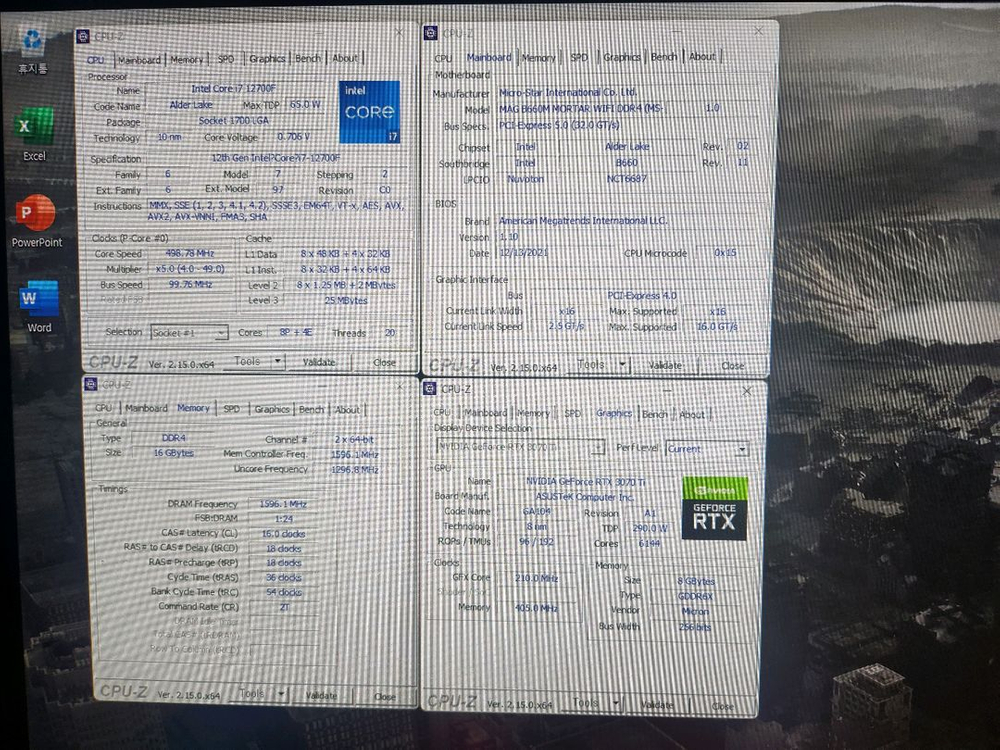Open the Display Device Selection dropdown
This screenshot has height=750, width=1000.
pyautogui.click(x=520, y=447)
